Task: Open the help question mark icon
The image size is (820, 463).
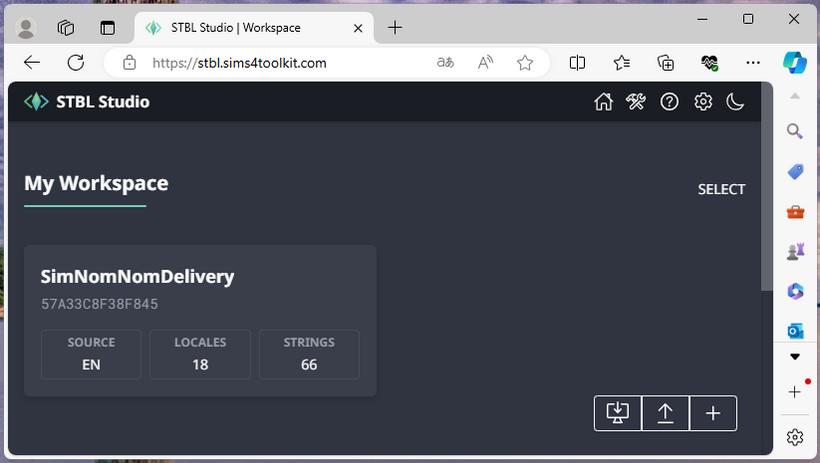Action: click(x=669, y=102)
